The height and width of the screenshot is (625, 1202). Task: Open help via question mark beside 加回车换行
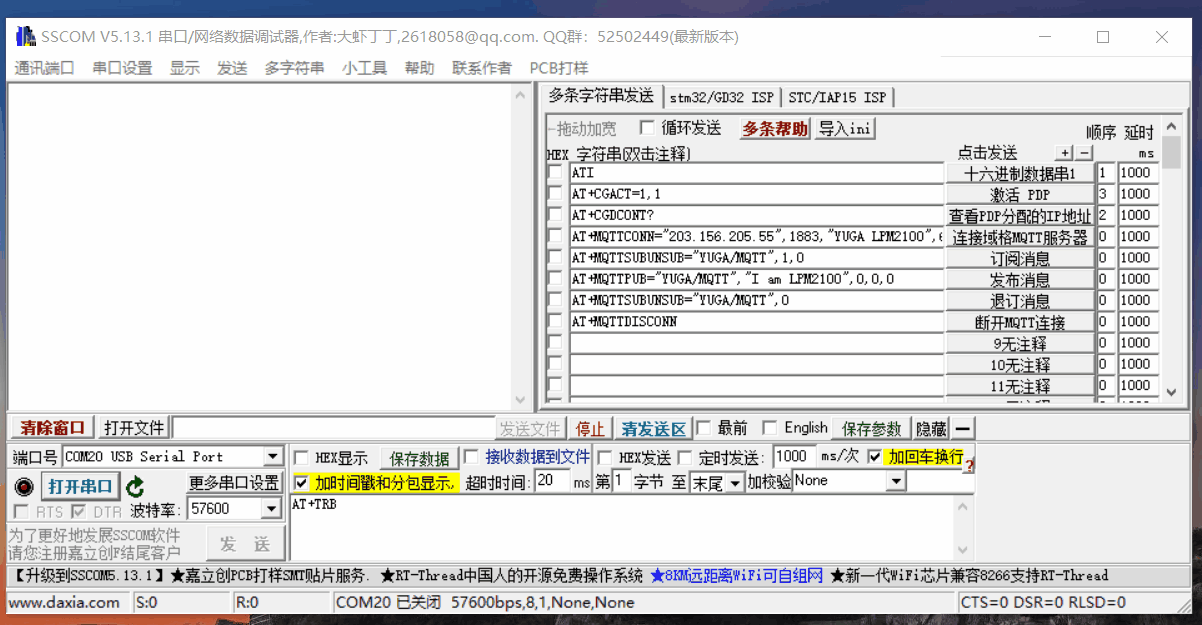tap(970, 463)
